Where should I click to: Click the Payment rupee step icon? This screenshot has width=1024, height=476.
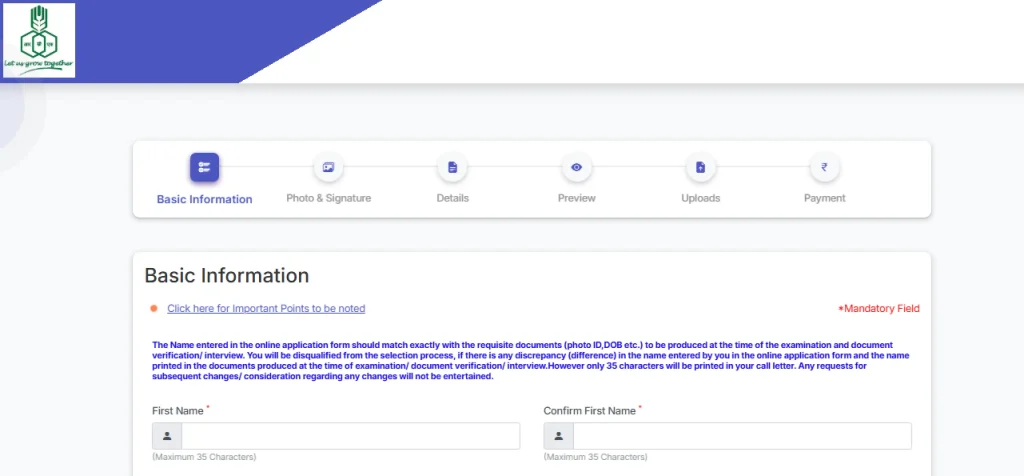tap(824, 167)
